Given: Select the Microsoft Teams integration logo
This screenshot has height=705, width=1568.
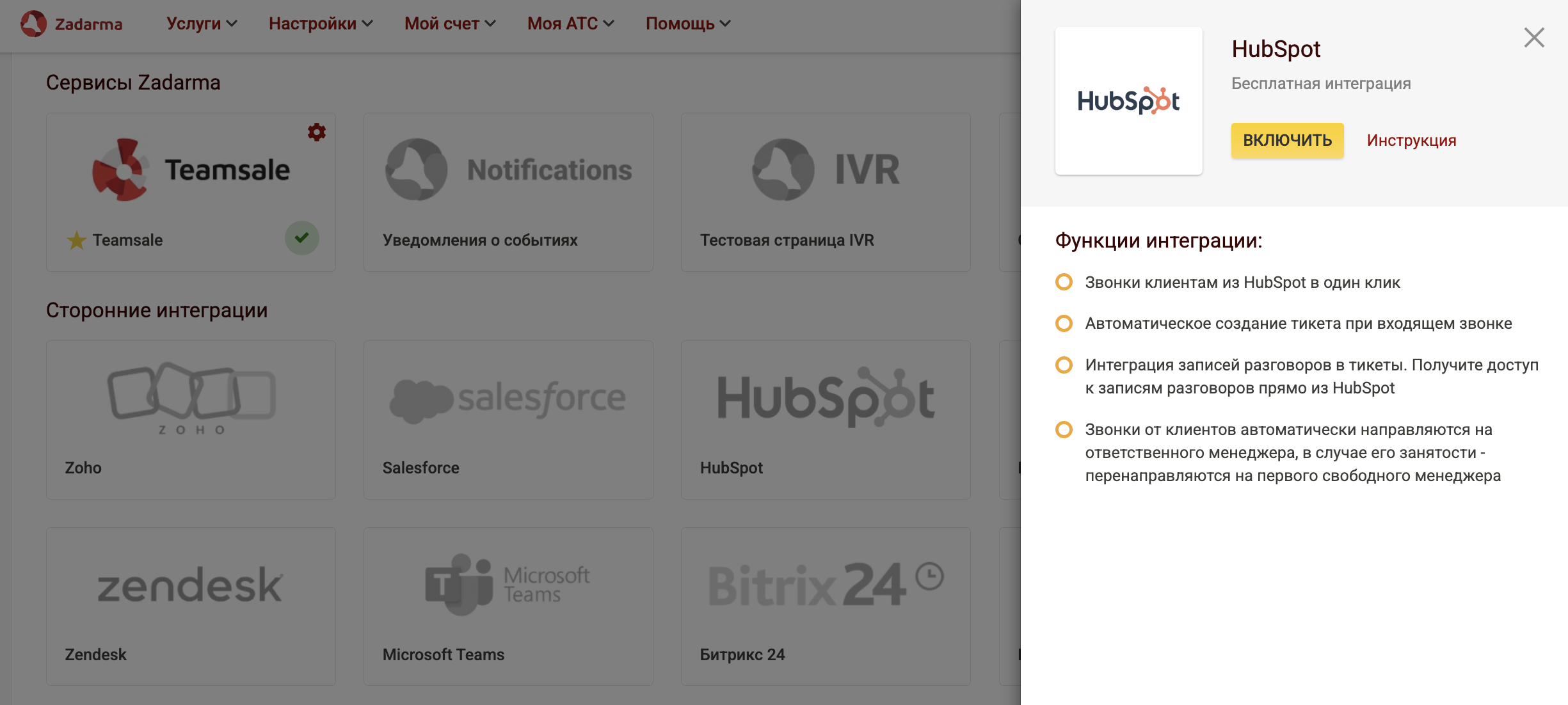Looking at the screenshot, I should click(x=508, y=584).
